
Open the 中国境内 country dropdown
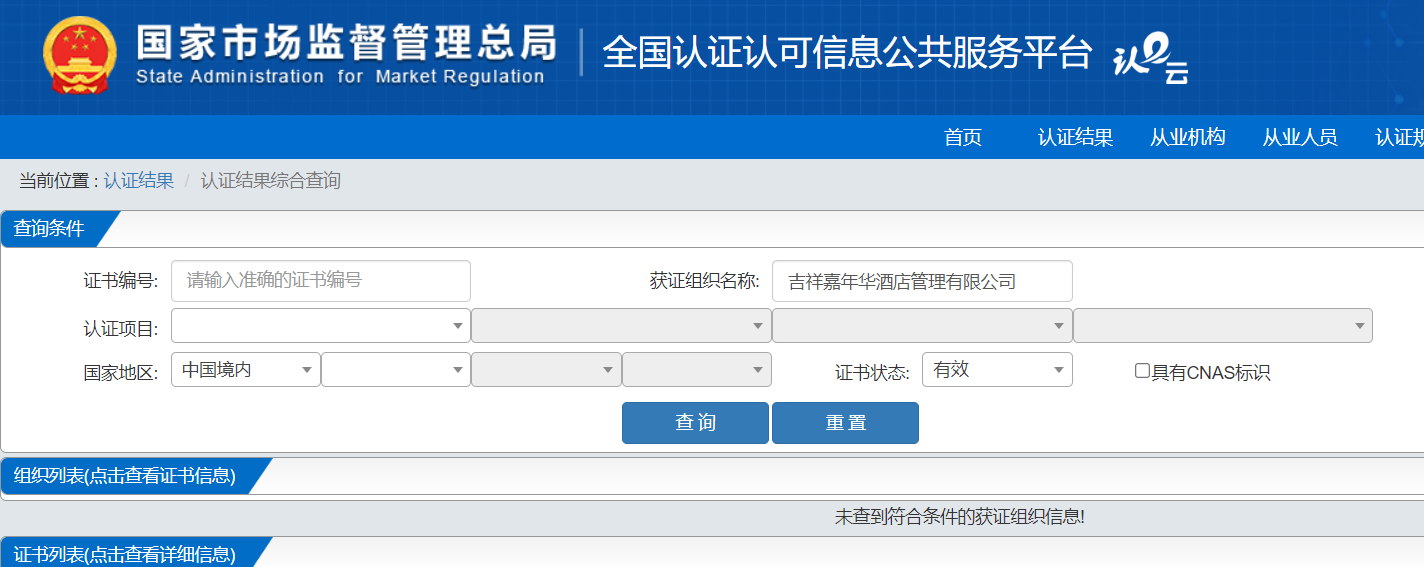[x=246, y=369]
